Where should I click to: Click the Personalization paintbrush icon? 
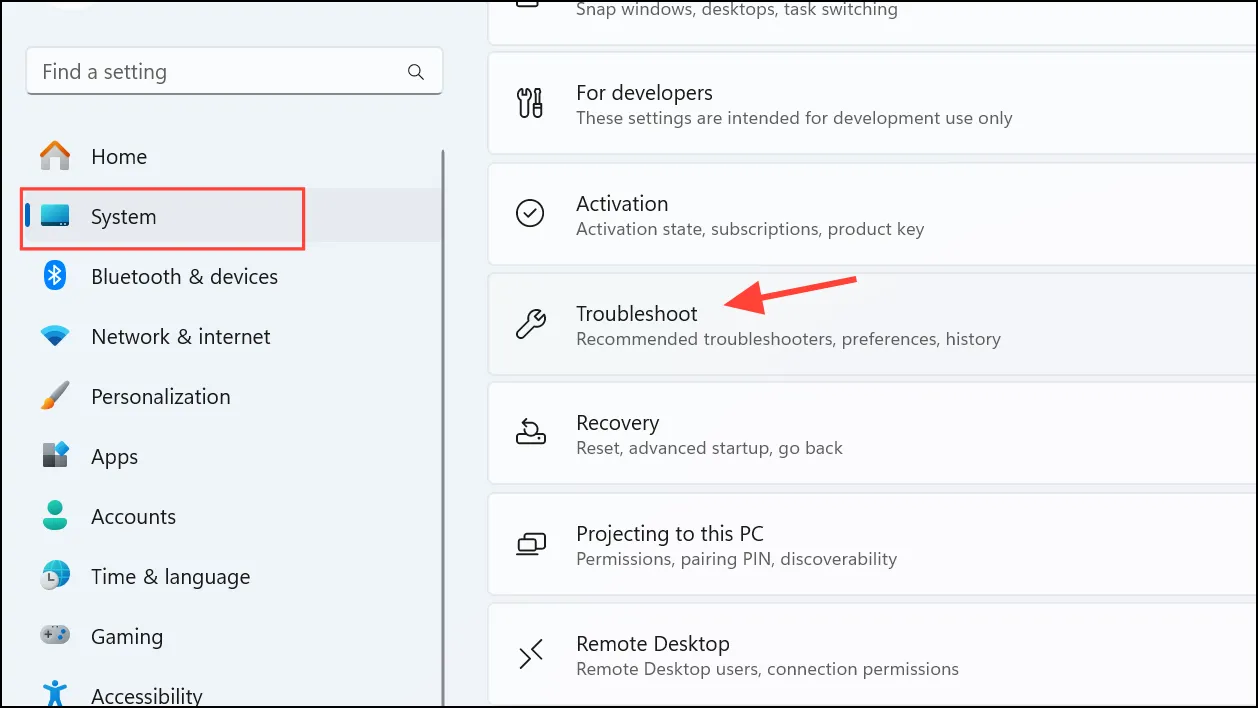(x=55, y=396)
